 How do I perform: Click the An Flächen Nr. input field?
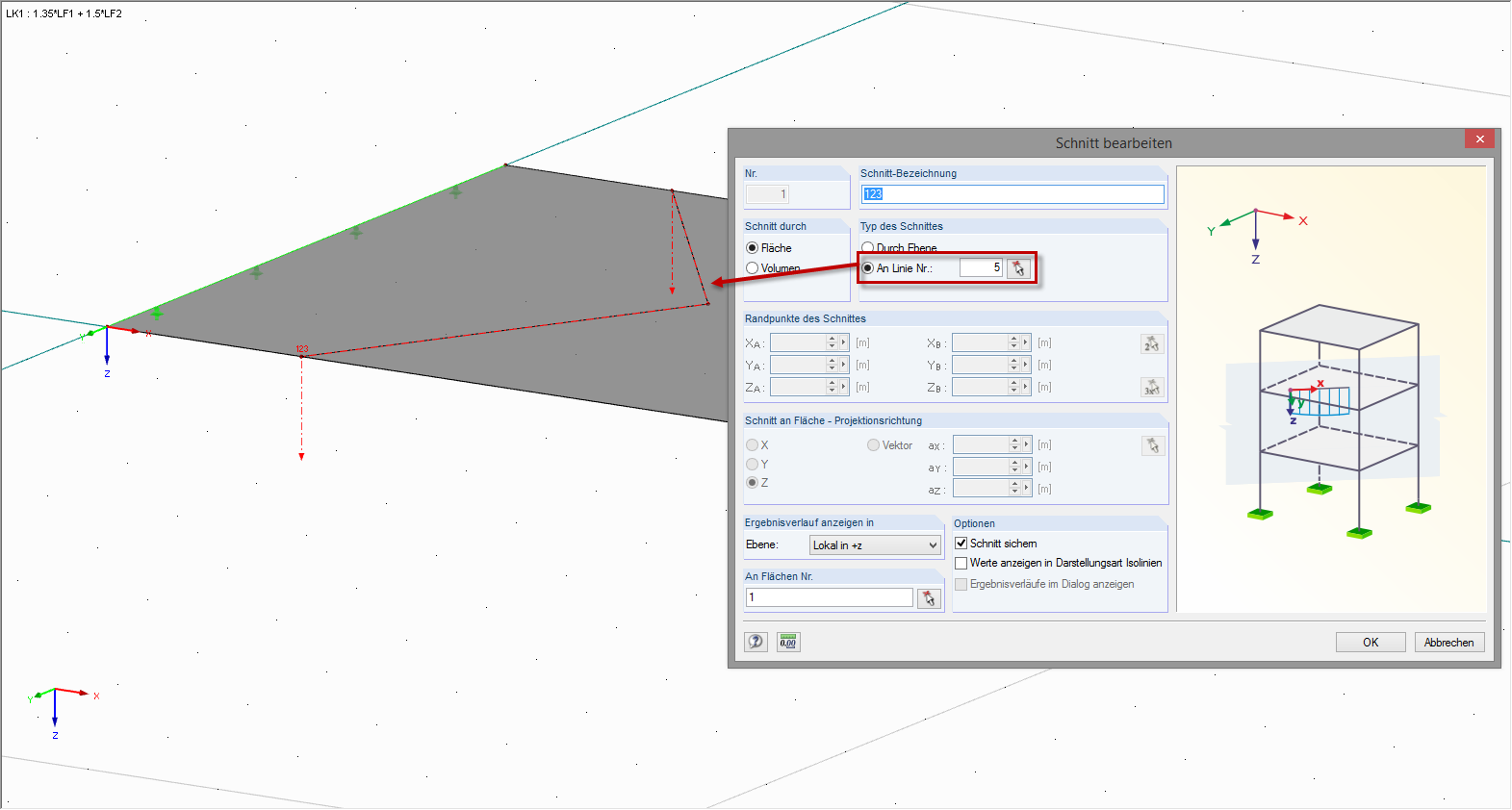830,597
